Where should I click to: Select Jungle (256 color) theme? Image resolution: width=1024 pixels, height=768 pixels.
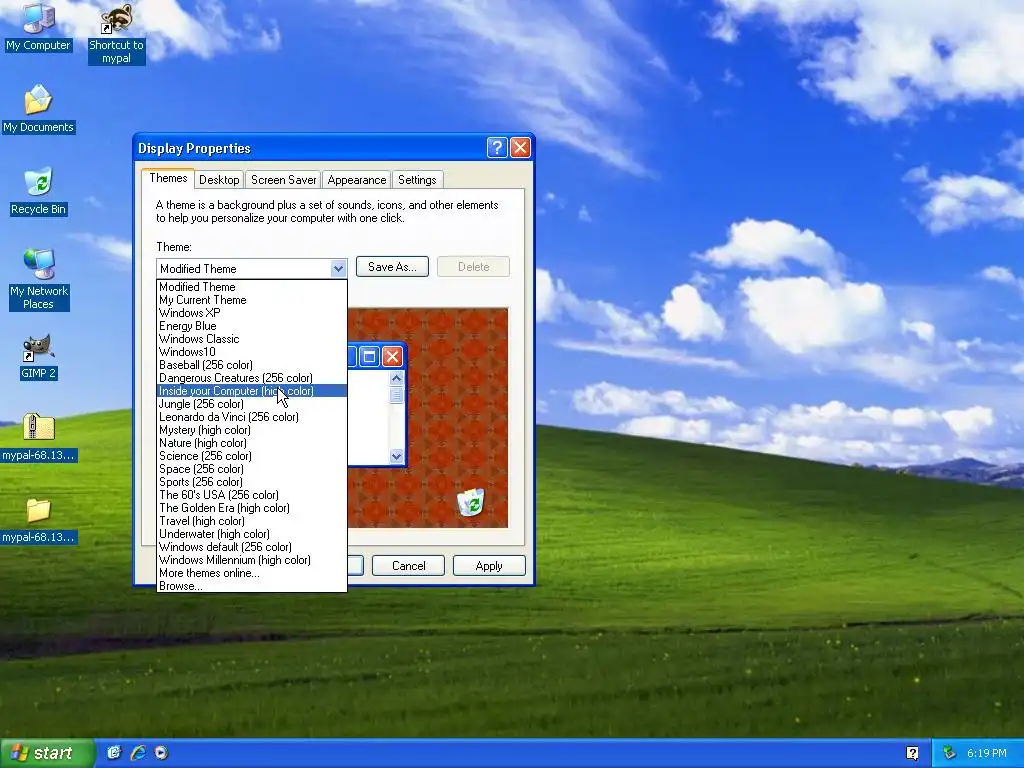point(251,404)
